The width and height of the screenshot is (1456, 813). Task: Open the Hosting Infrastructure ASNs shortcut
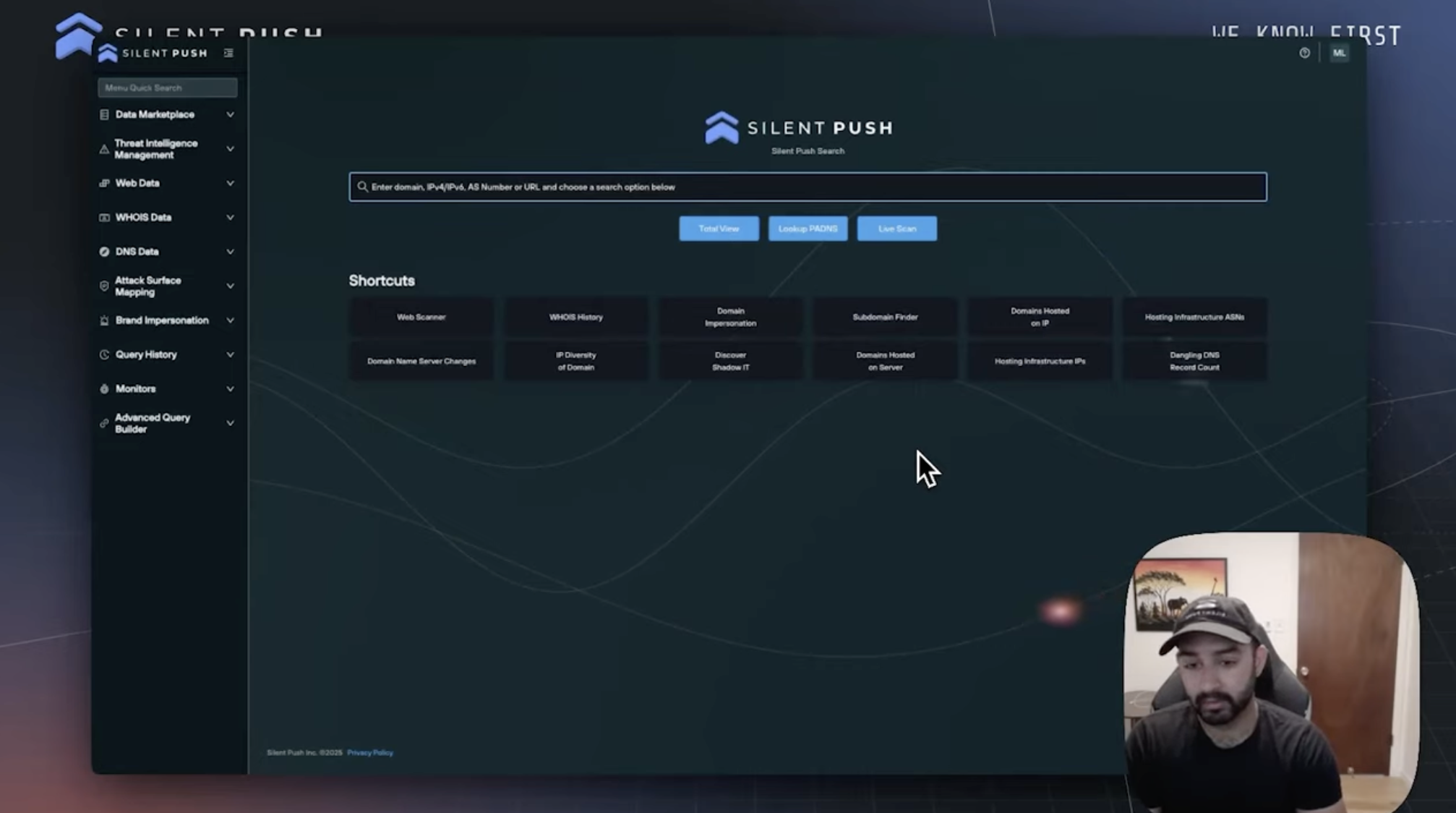[x=1194, y=317]
